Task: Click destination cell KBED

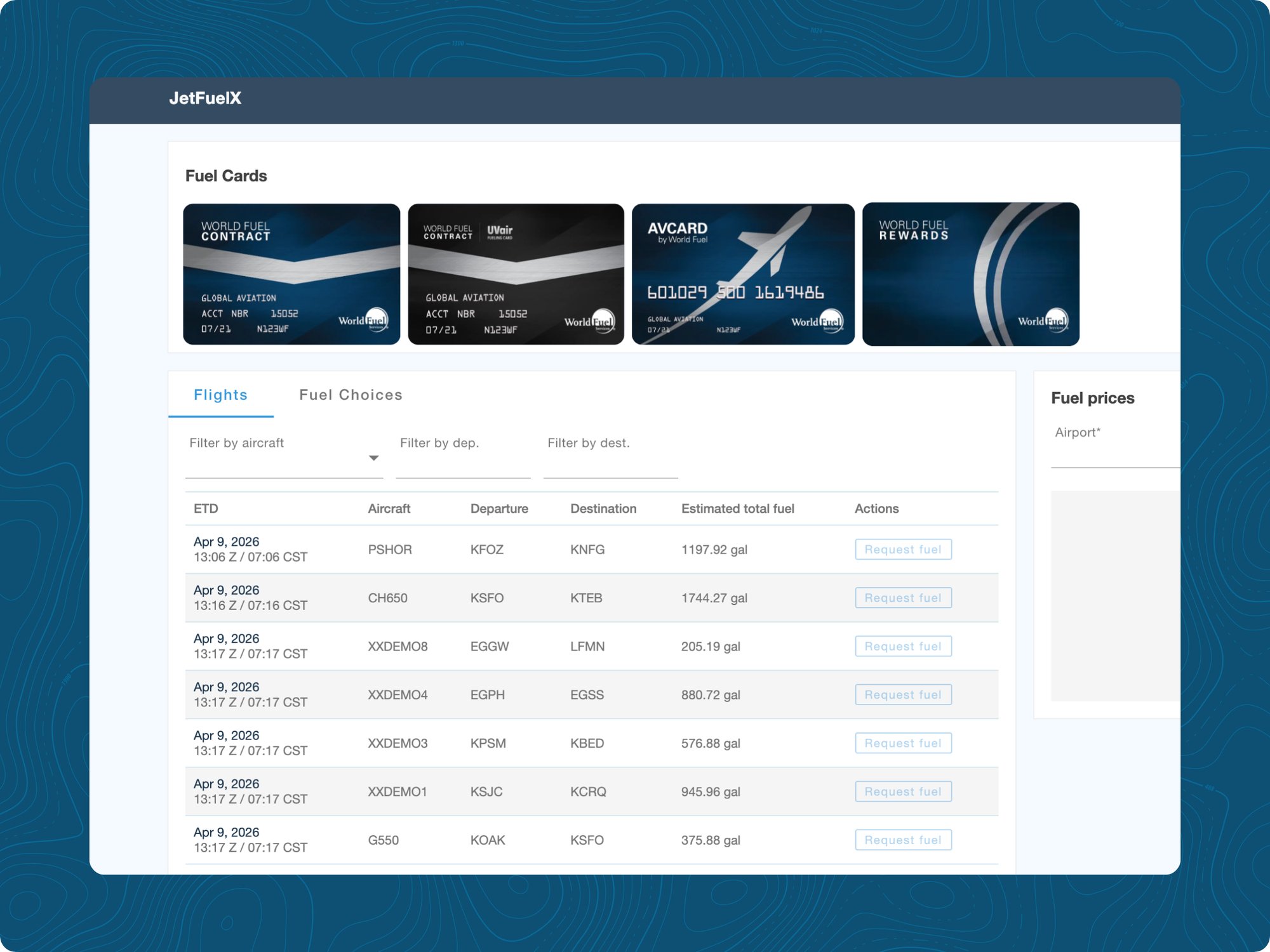Action: coord(587,743)
